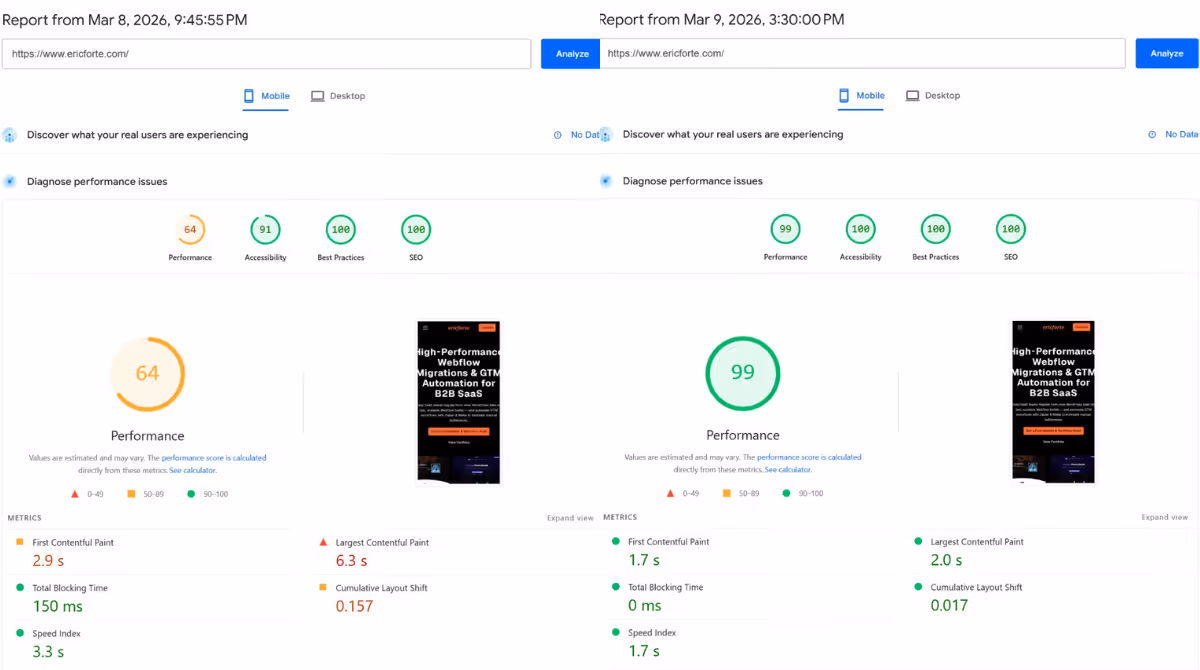The image size is (1200, 670).
Task: Click the large 64 Performance gauge
Action: [147, 373]
